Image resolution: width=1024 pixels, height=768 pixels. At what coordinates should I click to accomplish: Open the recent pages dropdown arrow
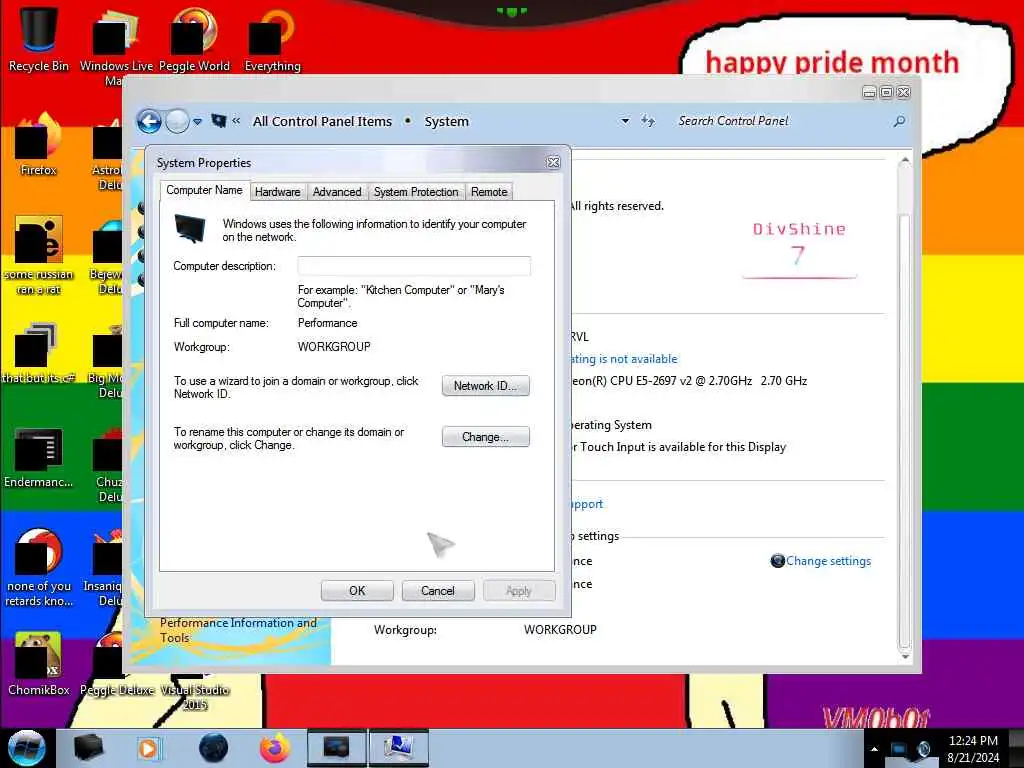[x=197, y=121]
